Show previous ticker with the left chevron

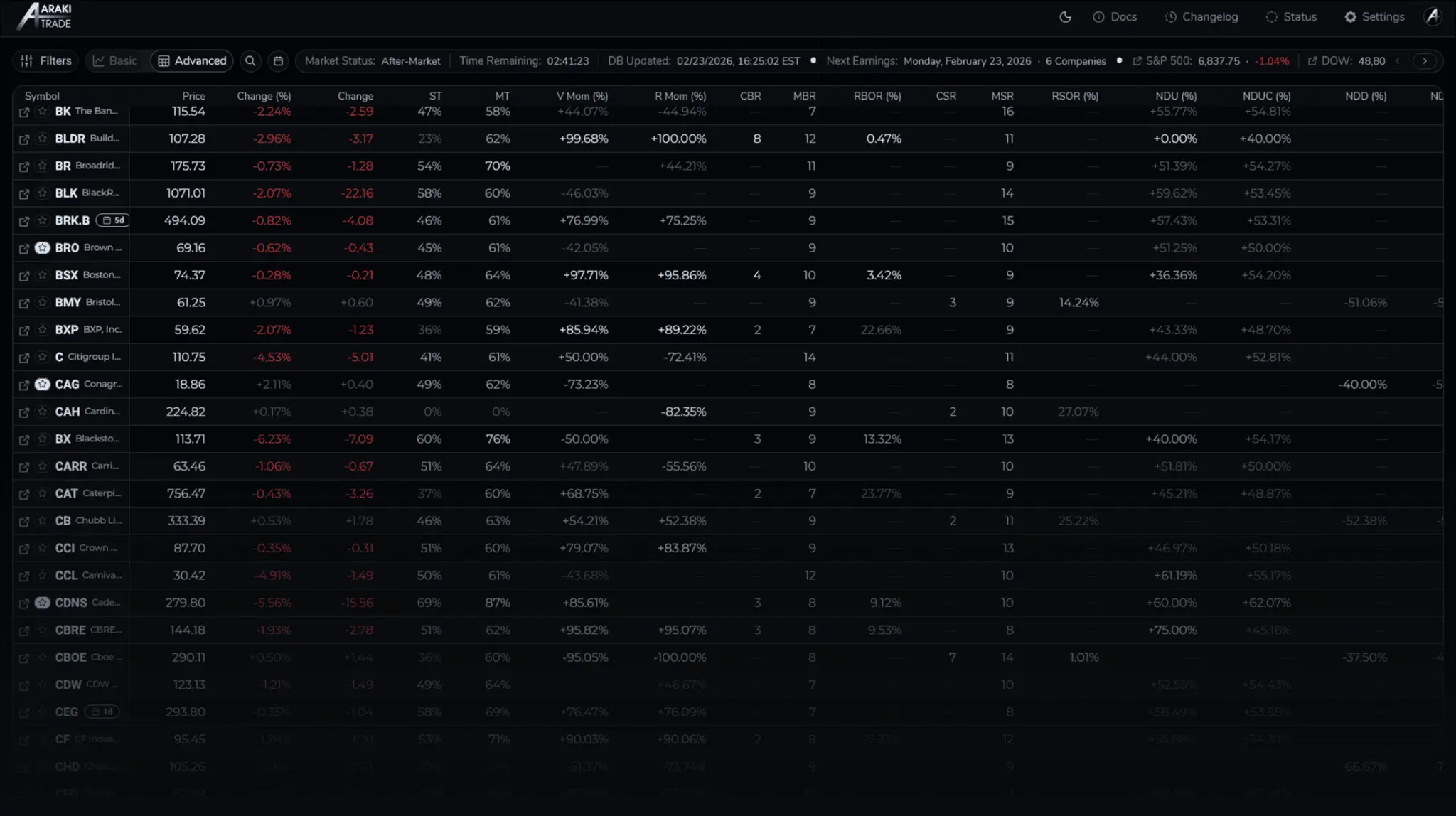pyautogui.click(x=1398, y=61)
